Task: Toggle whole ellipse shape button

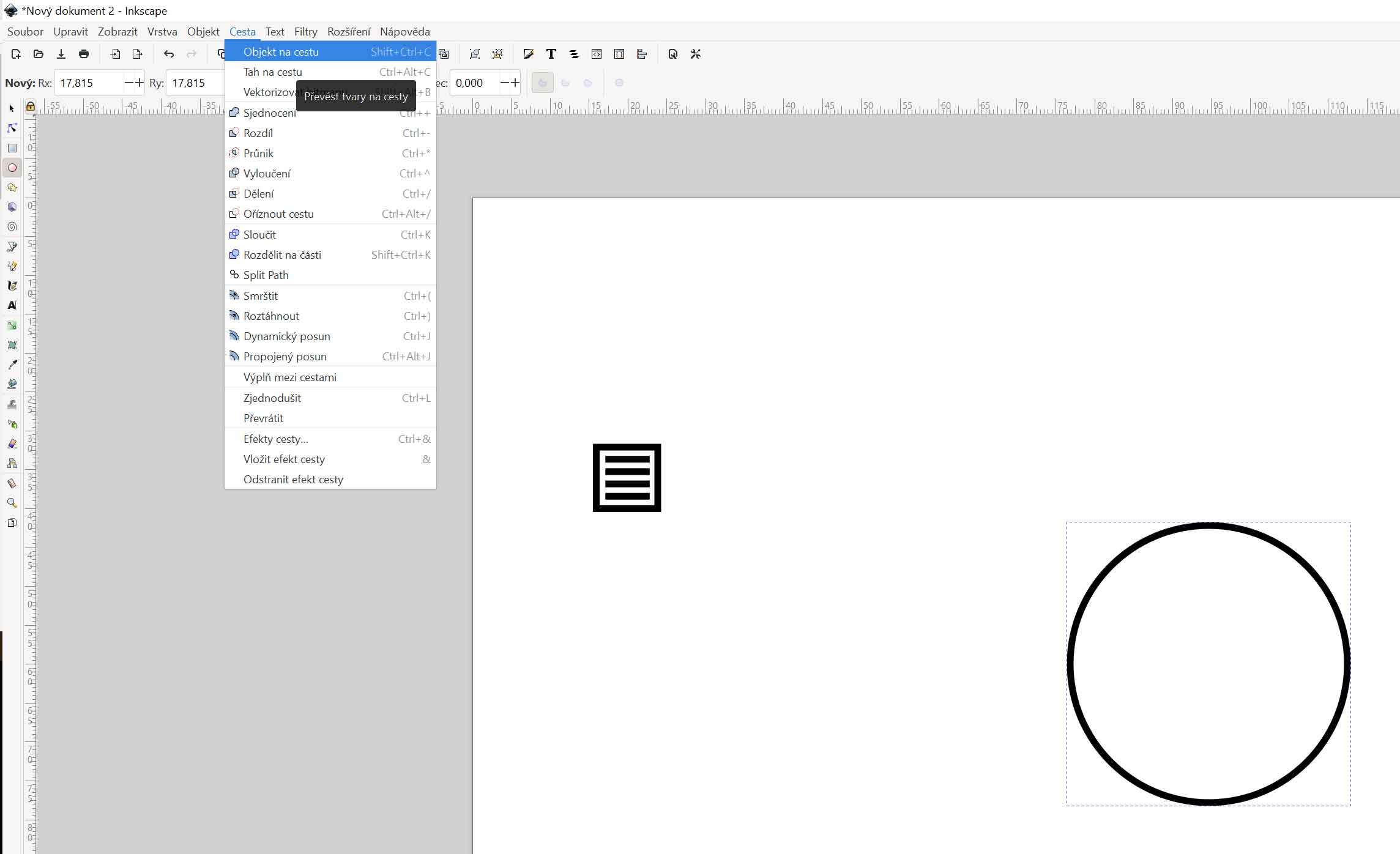Action: (619, 83)
